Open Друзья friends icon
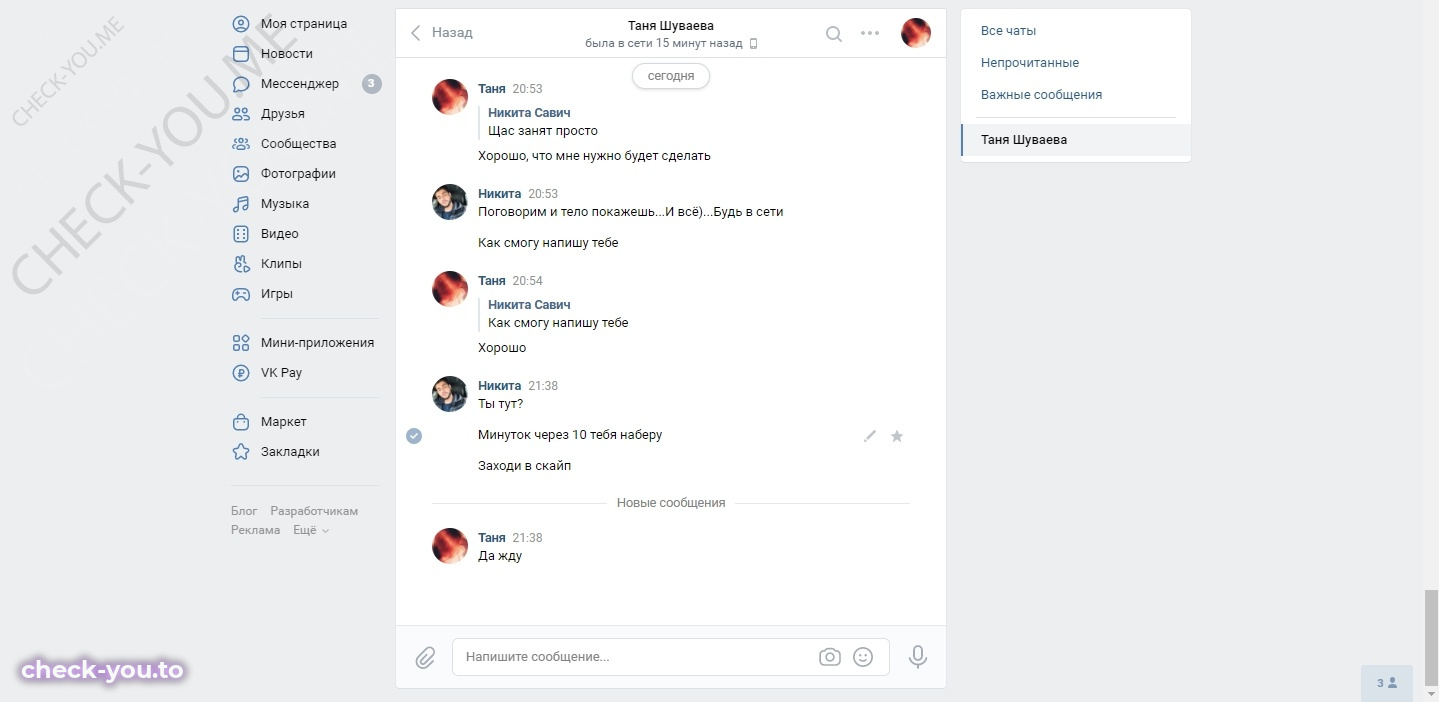Image resolution: width=1439 pixels, height=702 pixels. 241,114
